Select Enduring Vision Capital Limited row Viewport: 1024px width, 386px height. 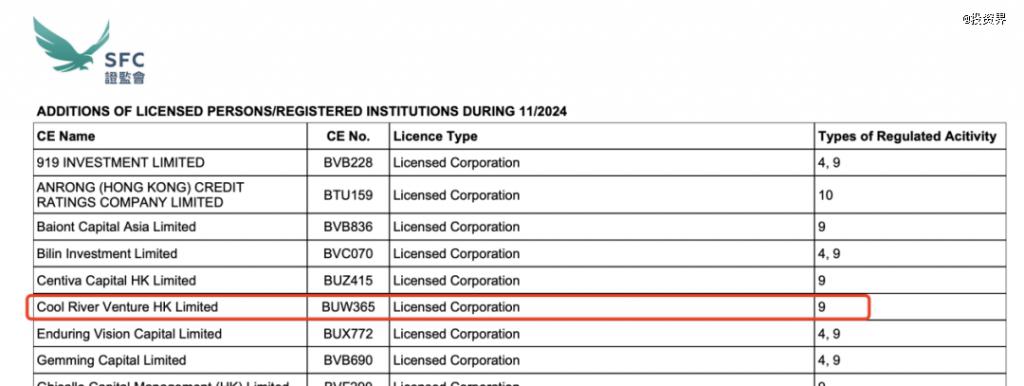point(520,334)
